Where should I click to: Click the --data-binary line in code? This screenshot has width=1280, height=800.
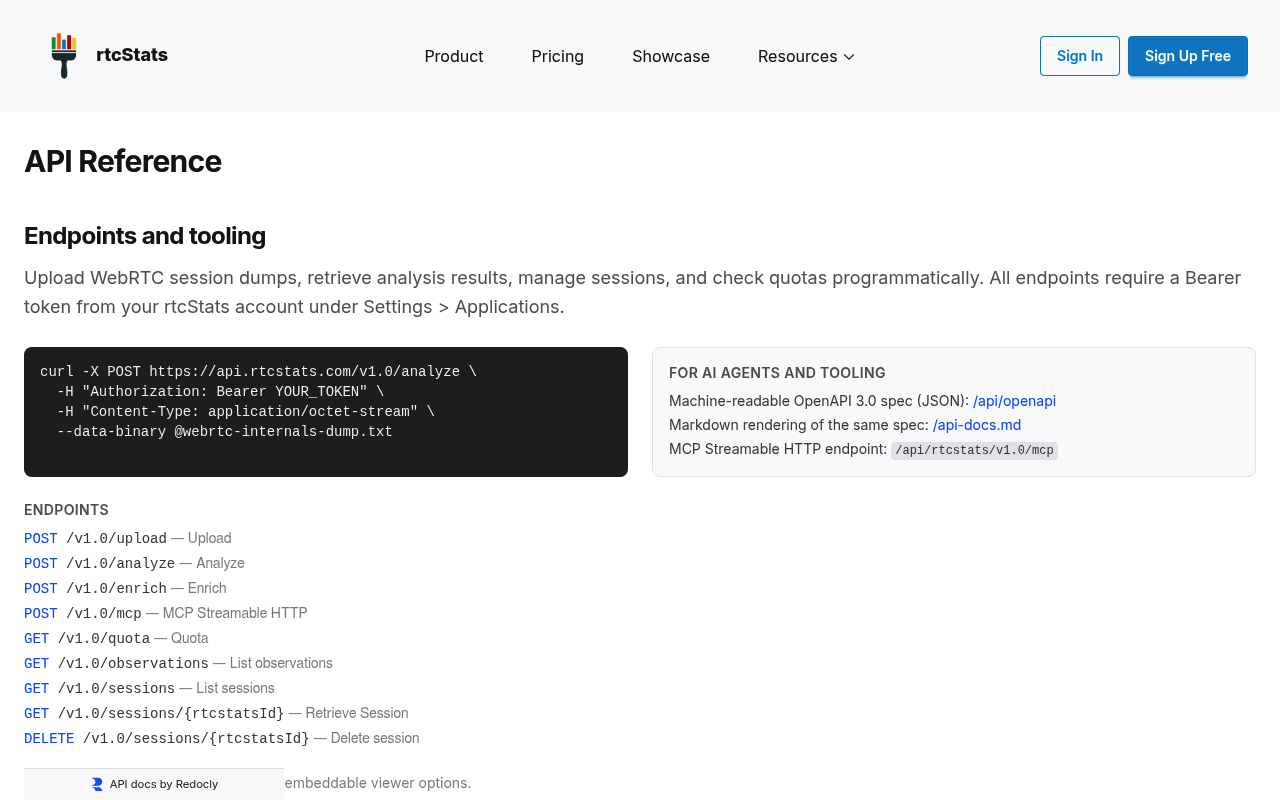(x=225, y=432)
